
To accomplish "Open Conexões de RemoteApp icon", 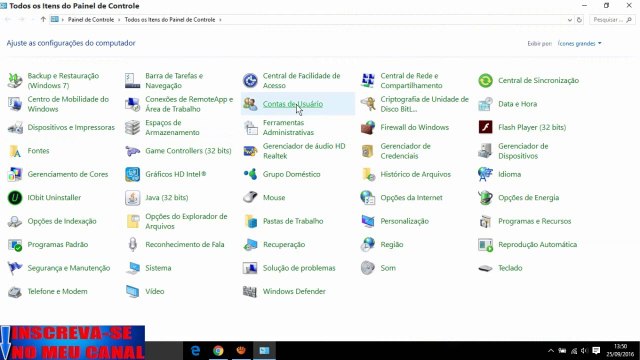I will point(133,104).
